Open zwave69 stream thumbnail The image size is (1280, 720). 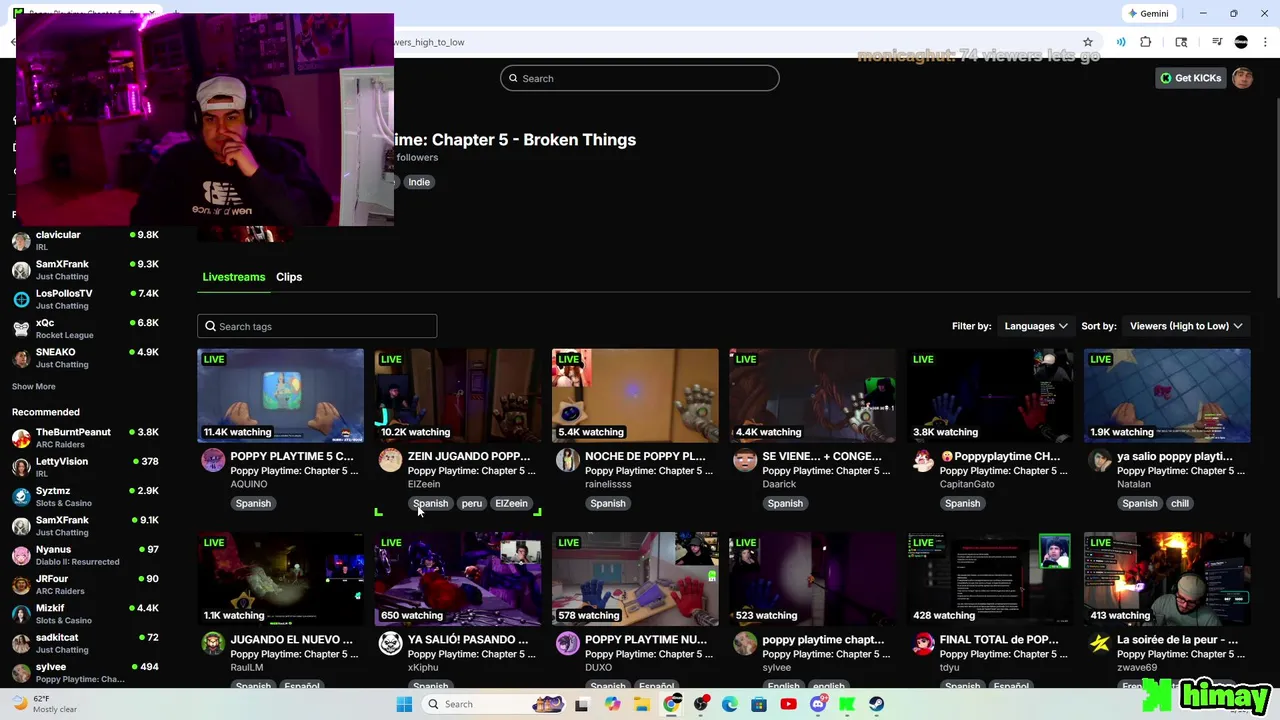(x=1167, y=578)
